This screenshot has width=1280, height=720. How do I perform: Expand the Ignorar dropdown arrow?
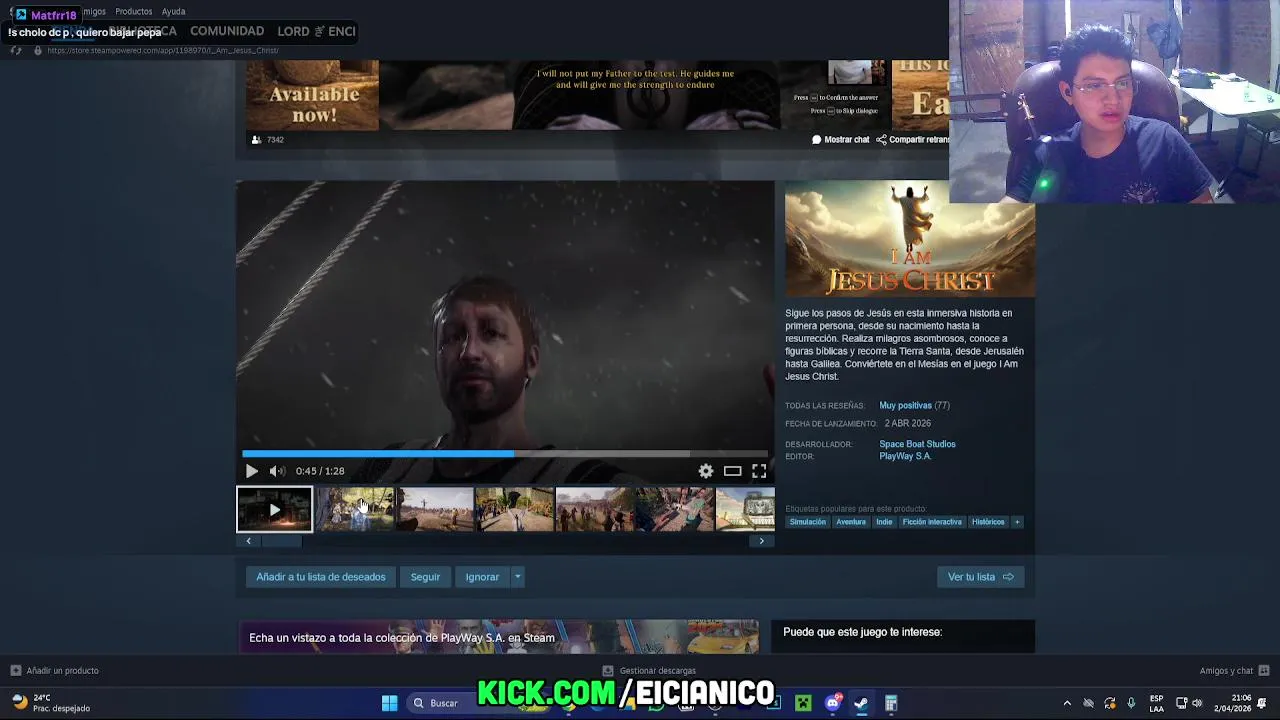pos(517,577)
